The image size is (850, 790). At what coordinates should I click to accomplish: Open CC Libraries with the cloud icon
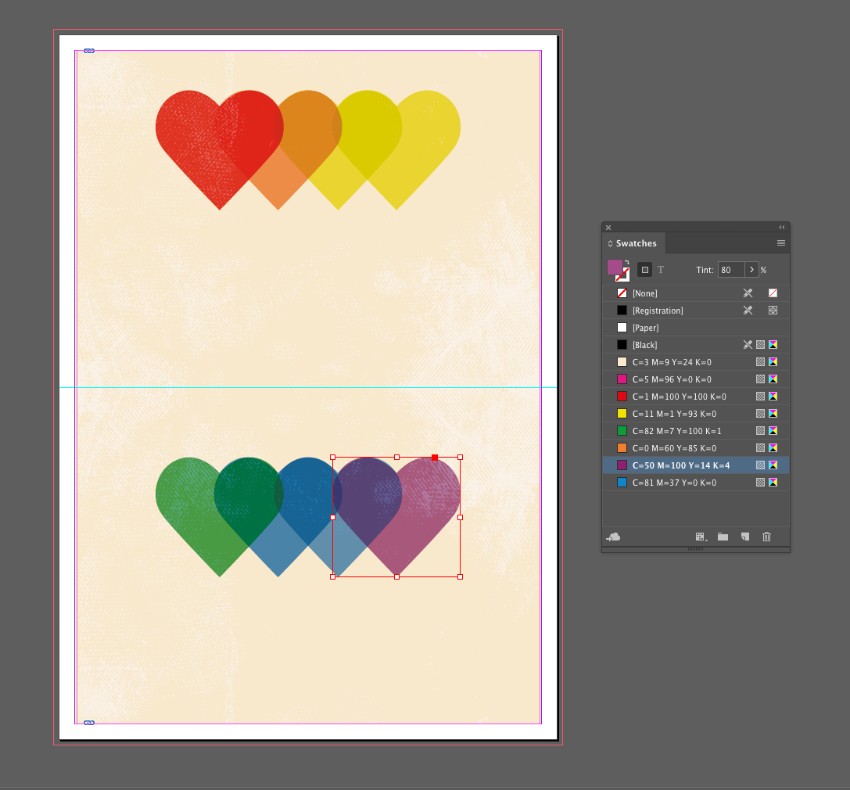click(x=615, y=536)
